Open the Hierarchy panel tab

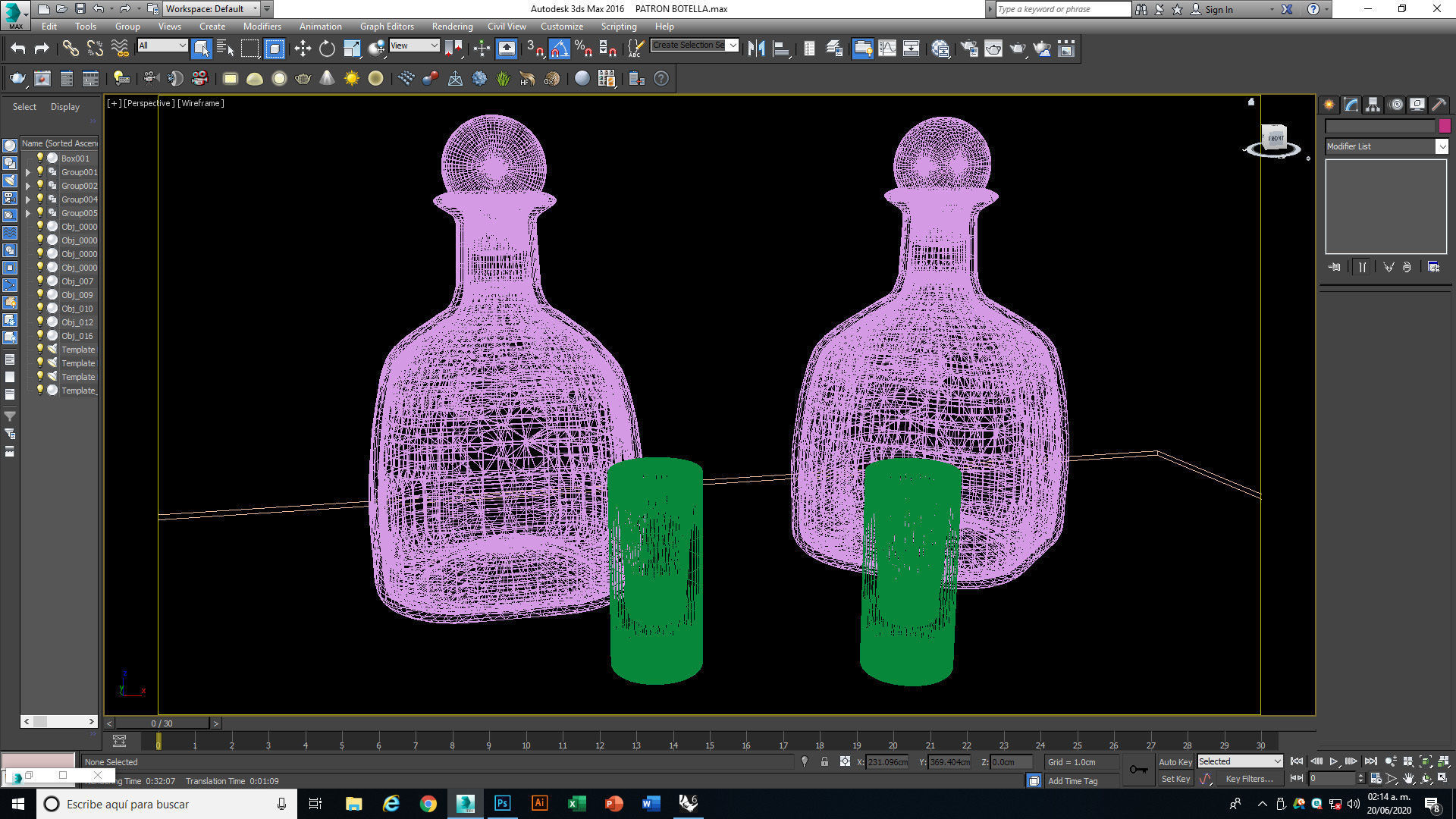[1373, 105]
